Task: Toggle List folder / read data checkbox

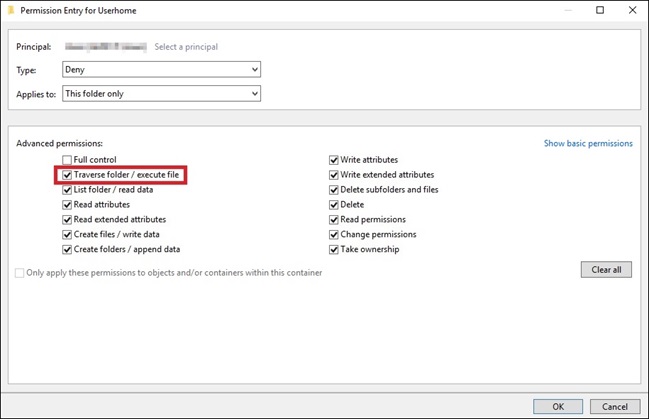Action: click(67, 190)
